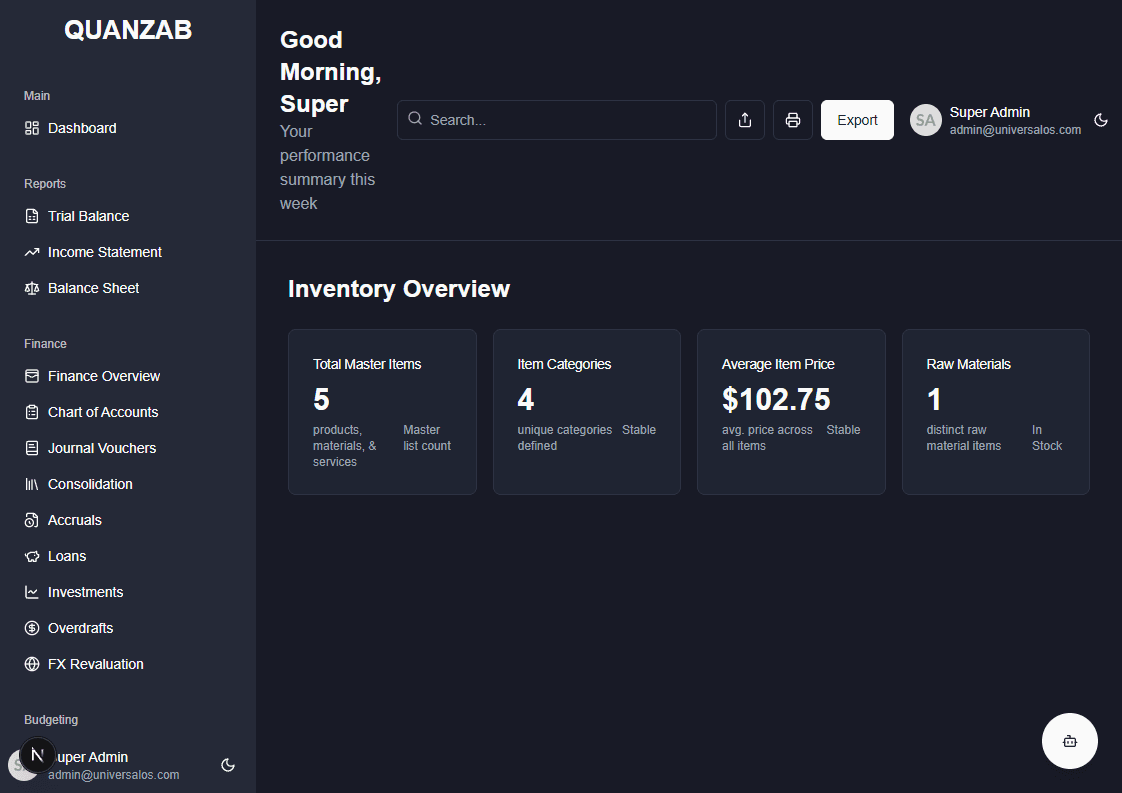This screenshot has height=793, width=1122.
Task: Click the Export button
Action: pos(857,120)
